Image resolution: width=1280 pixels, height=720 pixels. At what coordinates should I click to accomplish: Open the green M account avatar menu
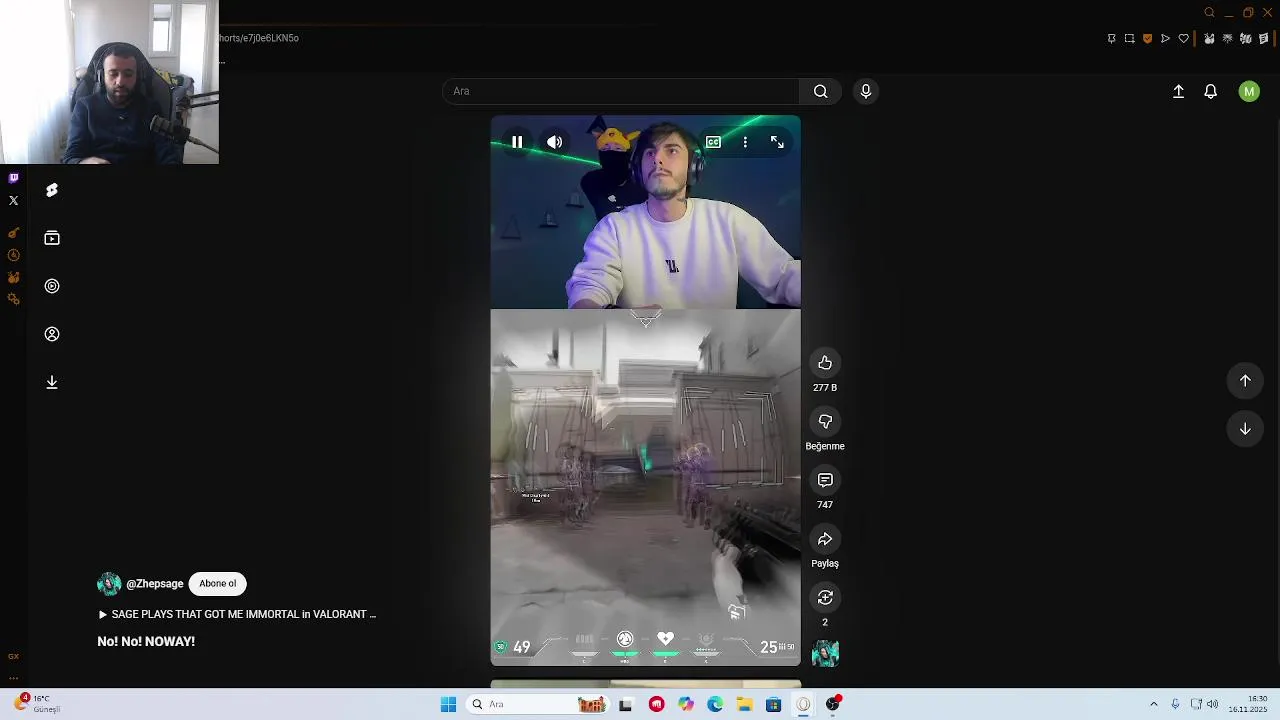tap(1249, 91)
